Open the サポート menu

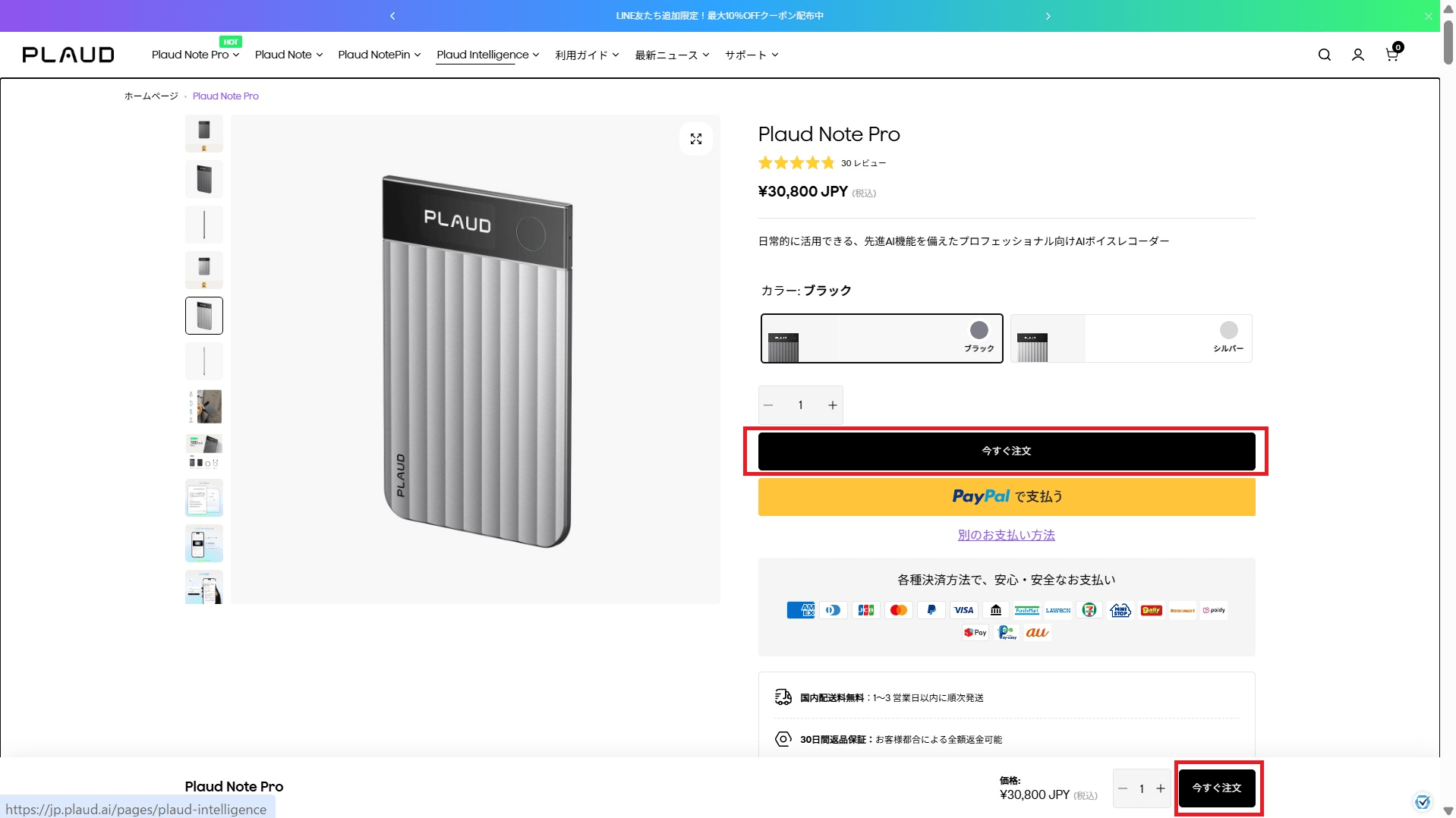click(x=751, y=55)
